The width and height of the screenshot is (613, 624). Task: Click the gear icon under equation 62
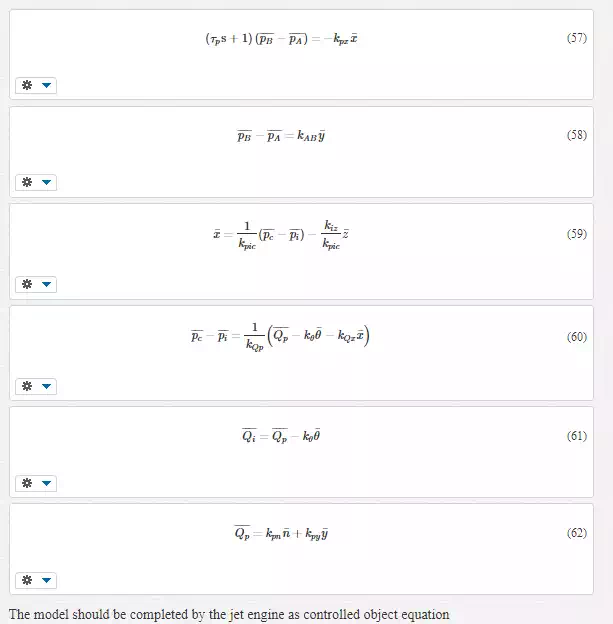[27, 580]
